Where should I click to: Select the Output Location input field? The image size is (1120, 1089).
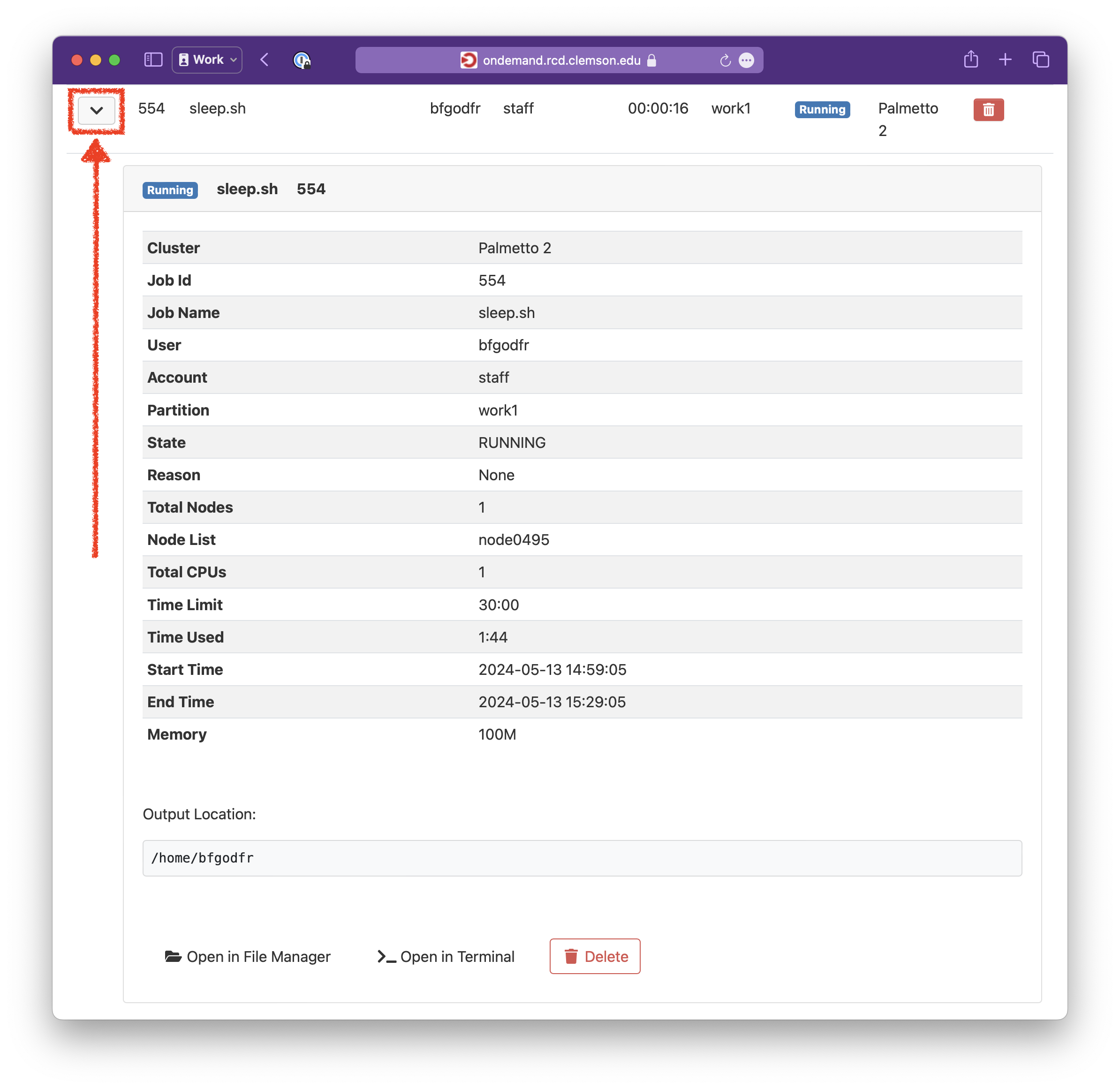[x=581, y=857]
